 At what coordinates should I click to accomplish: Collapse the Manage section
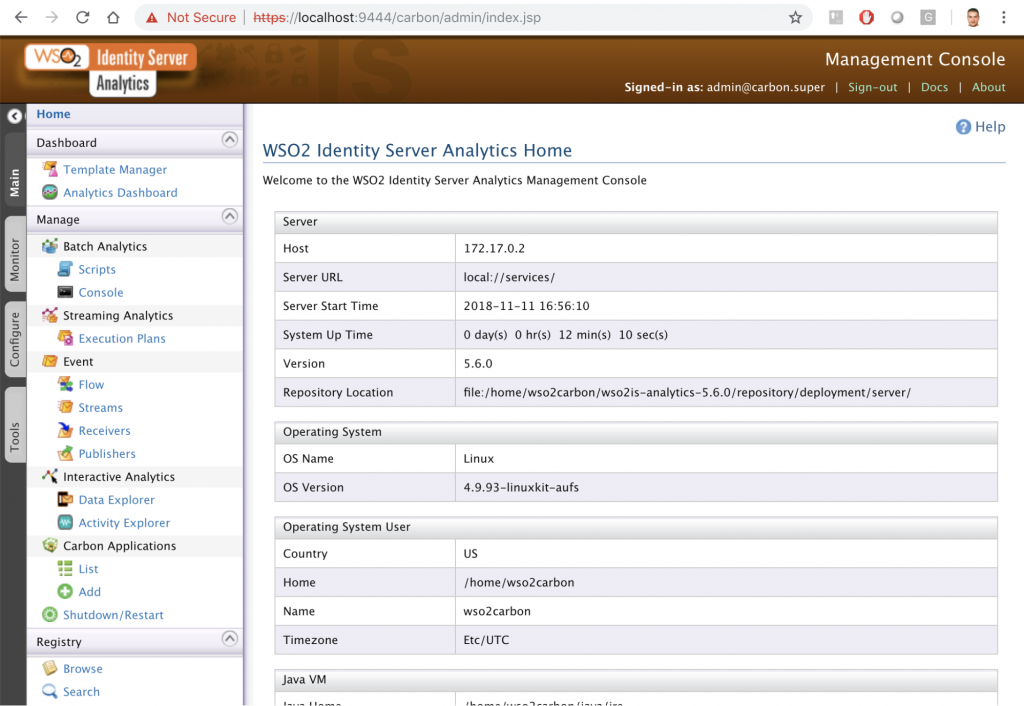(229, 217)
